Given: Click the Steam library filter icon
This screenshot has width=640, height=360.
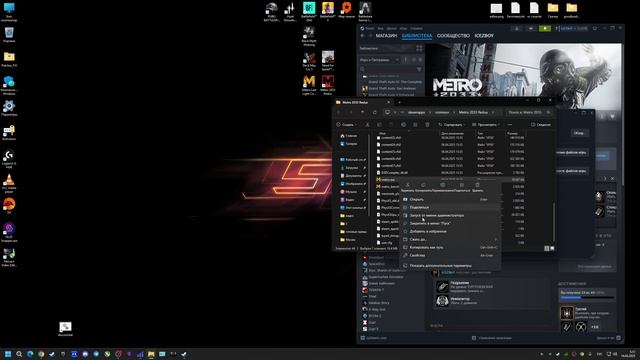Looking at the screenshot, I should point(419,69).
